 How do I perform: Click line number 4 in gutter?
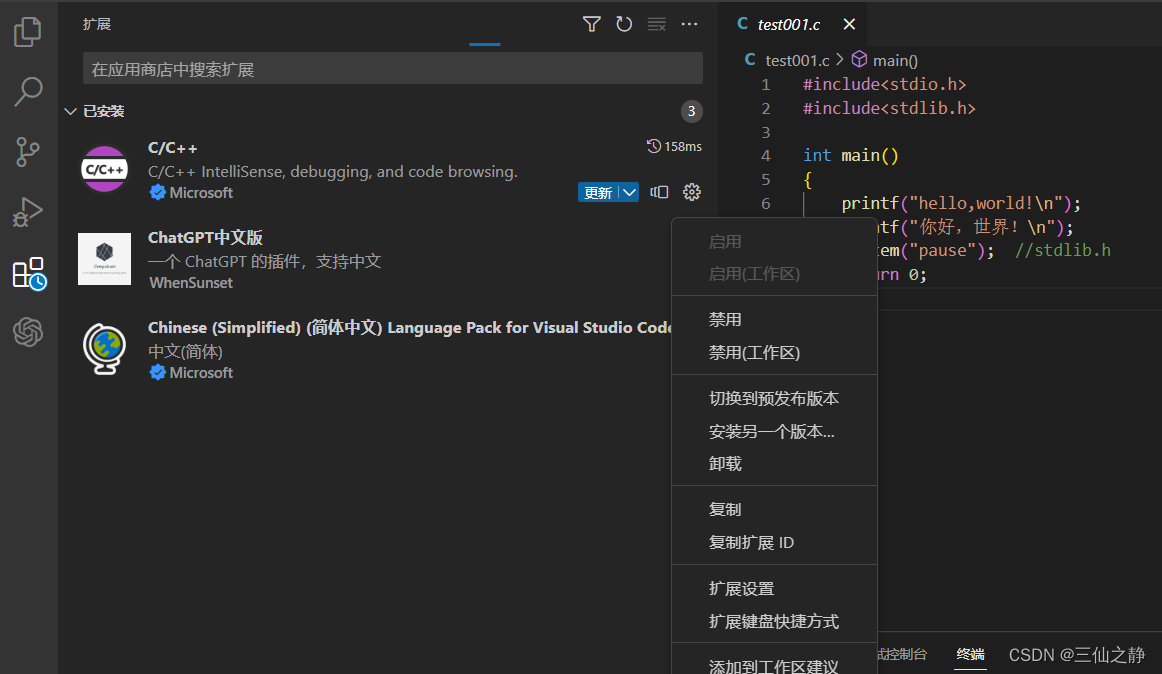tap(766, 156)
